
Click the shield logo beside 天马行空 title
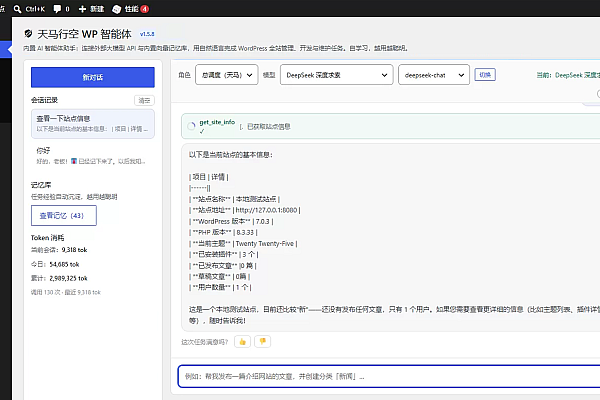(28, 34)
